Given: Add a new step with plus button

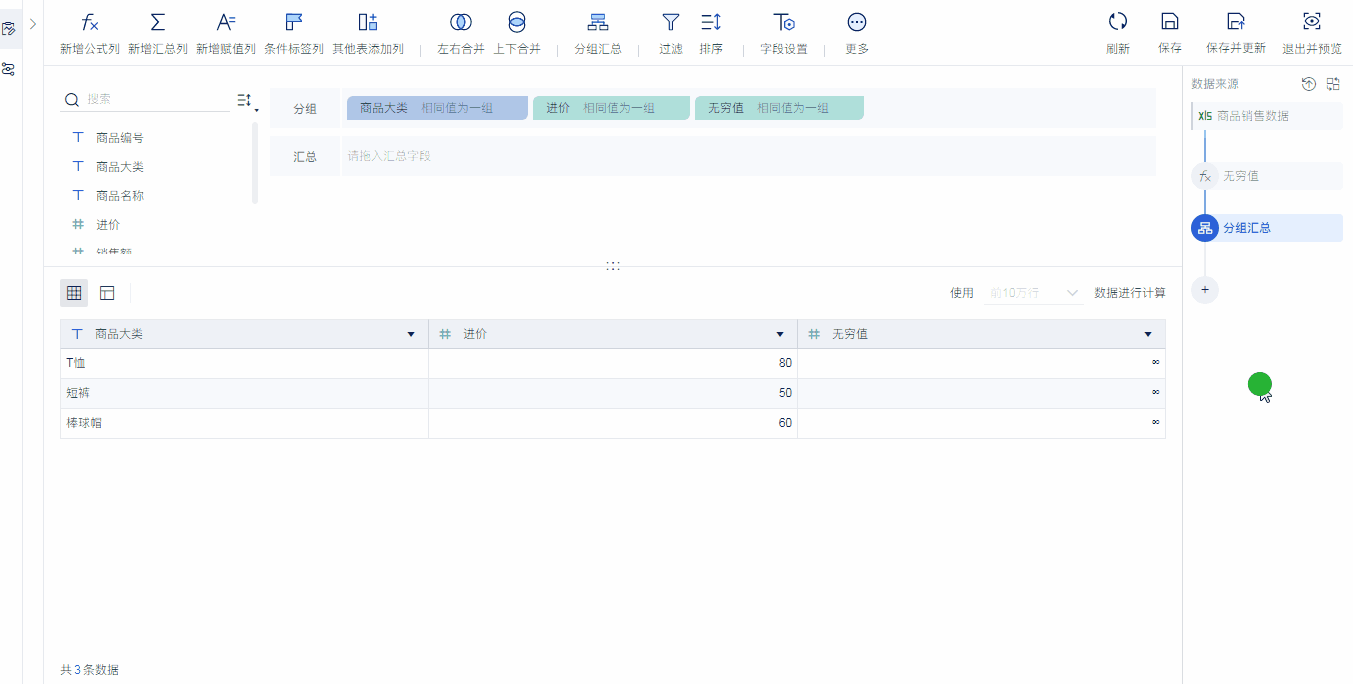Looking at the screenshot, I should pos(1205,290).
